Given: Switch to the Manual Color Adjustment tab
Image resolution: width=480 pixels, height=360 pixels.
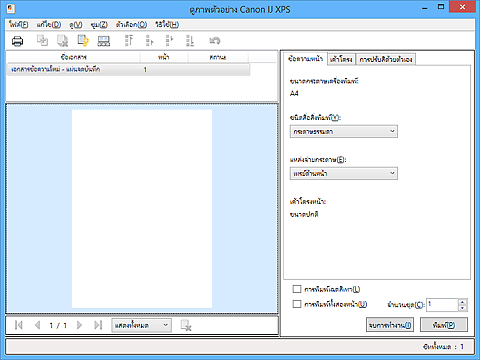Looking at the screenshot, I should (386, 59).
